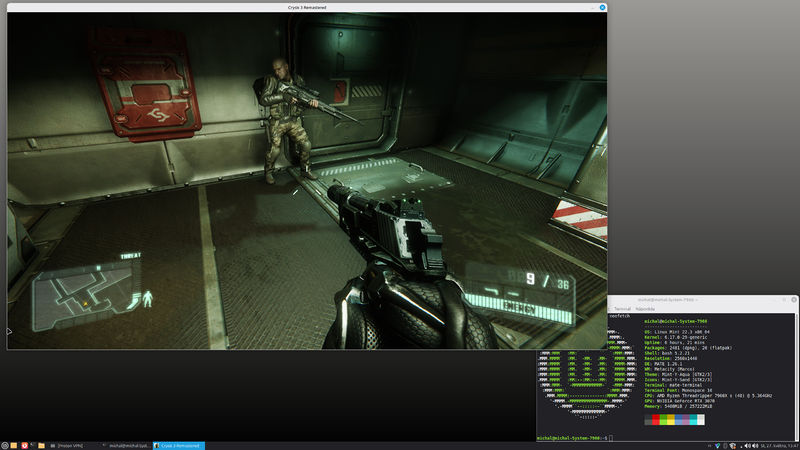Open the Nápověda menu in terminal window
The height and width of the screenshot is (450, 800).
coord(645,309)
